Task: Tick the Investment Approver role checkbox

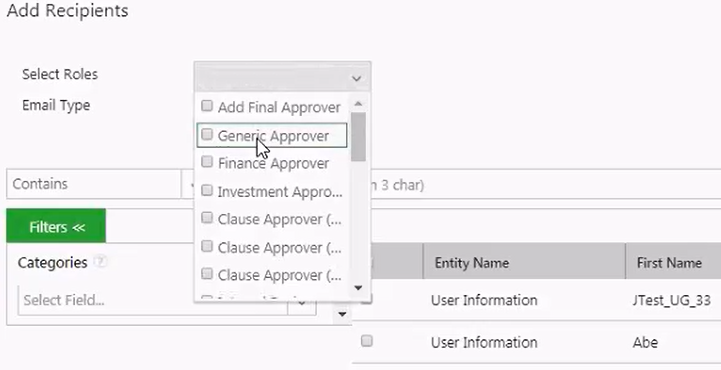Action: pos(207,190)
